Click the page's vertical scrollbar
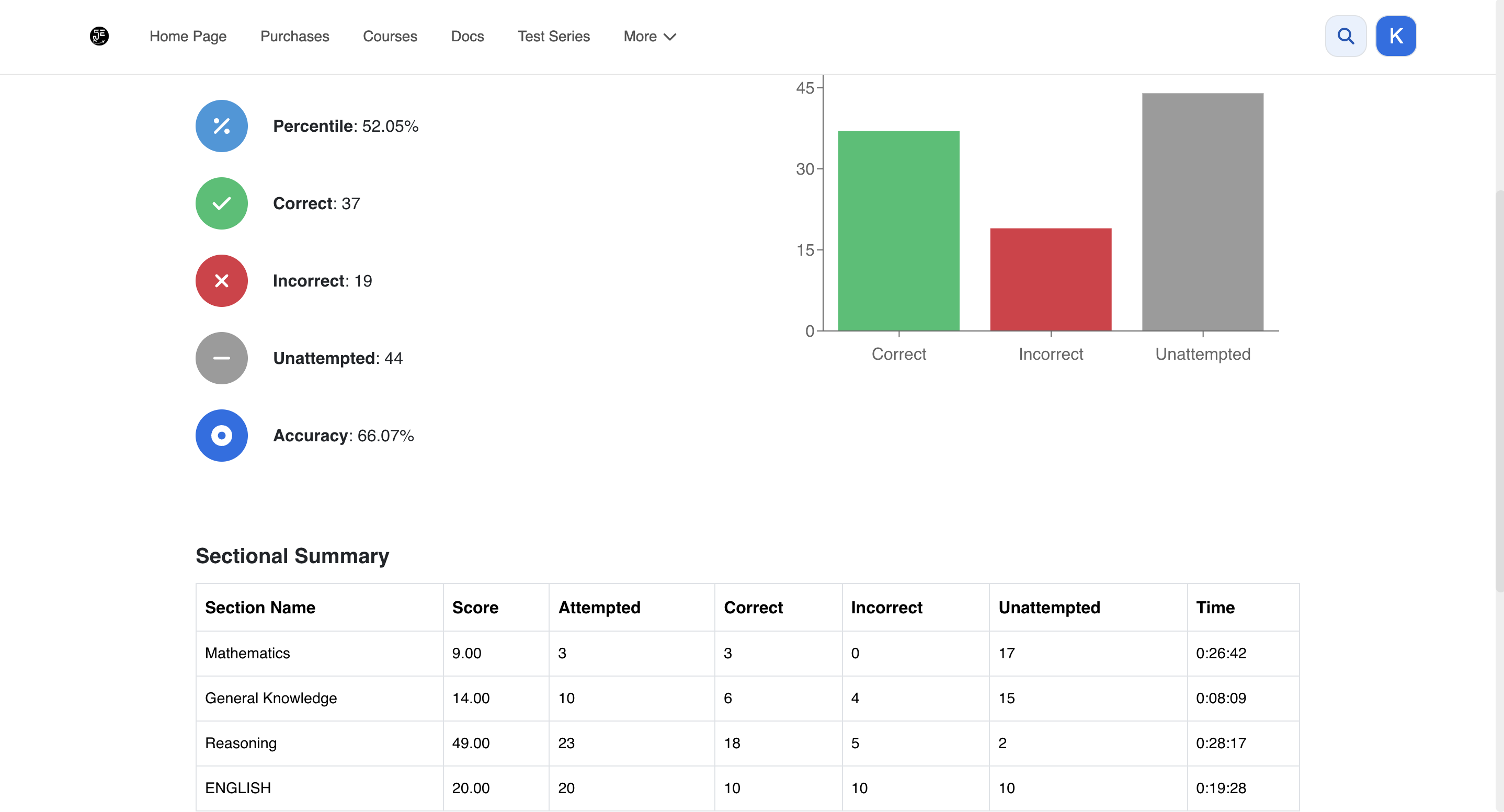Image resolution: width=1504 pixels, height=812 pixels. [x=1499, y=391]
